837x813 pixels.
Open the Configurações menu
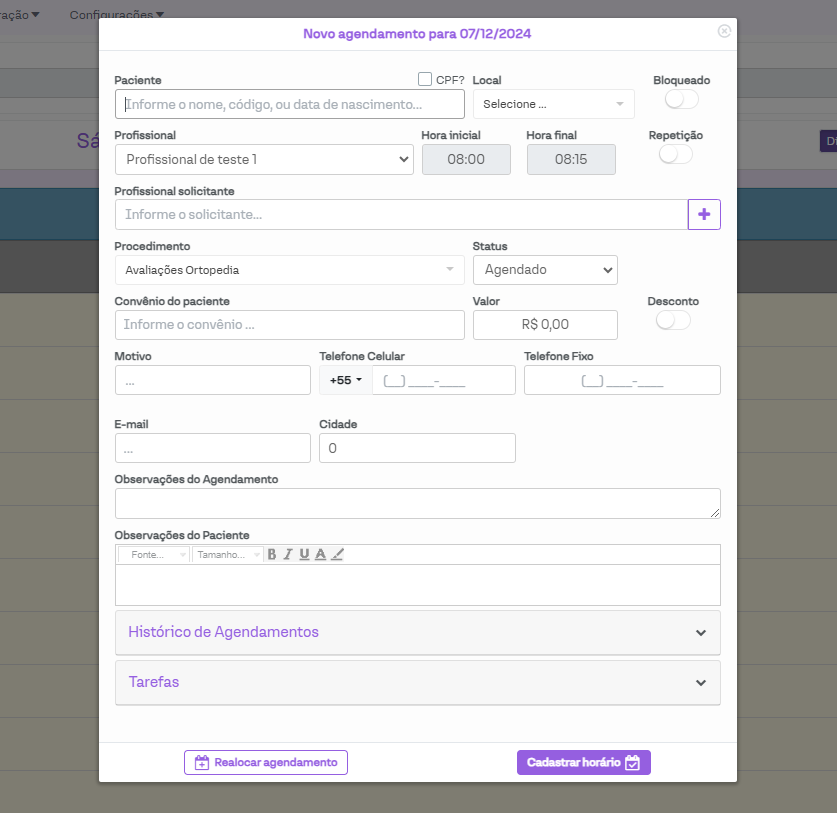(x=116, y=15)
